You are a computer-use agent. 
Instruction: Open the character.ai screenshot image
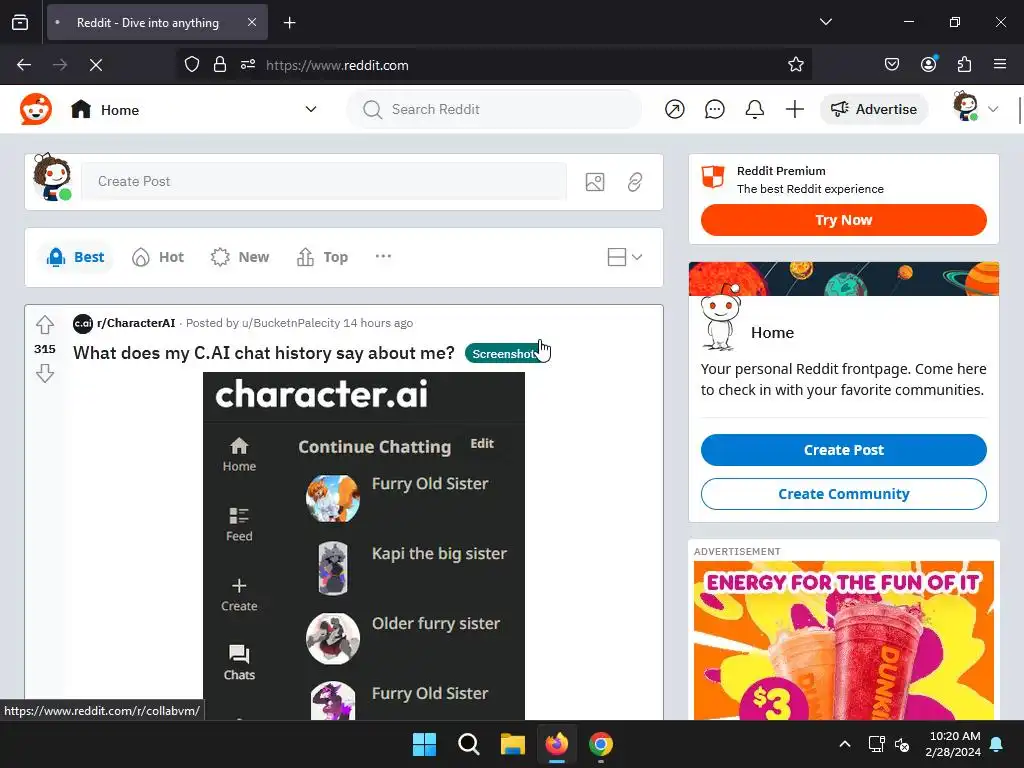click(364, 546)
